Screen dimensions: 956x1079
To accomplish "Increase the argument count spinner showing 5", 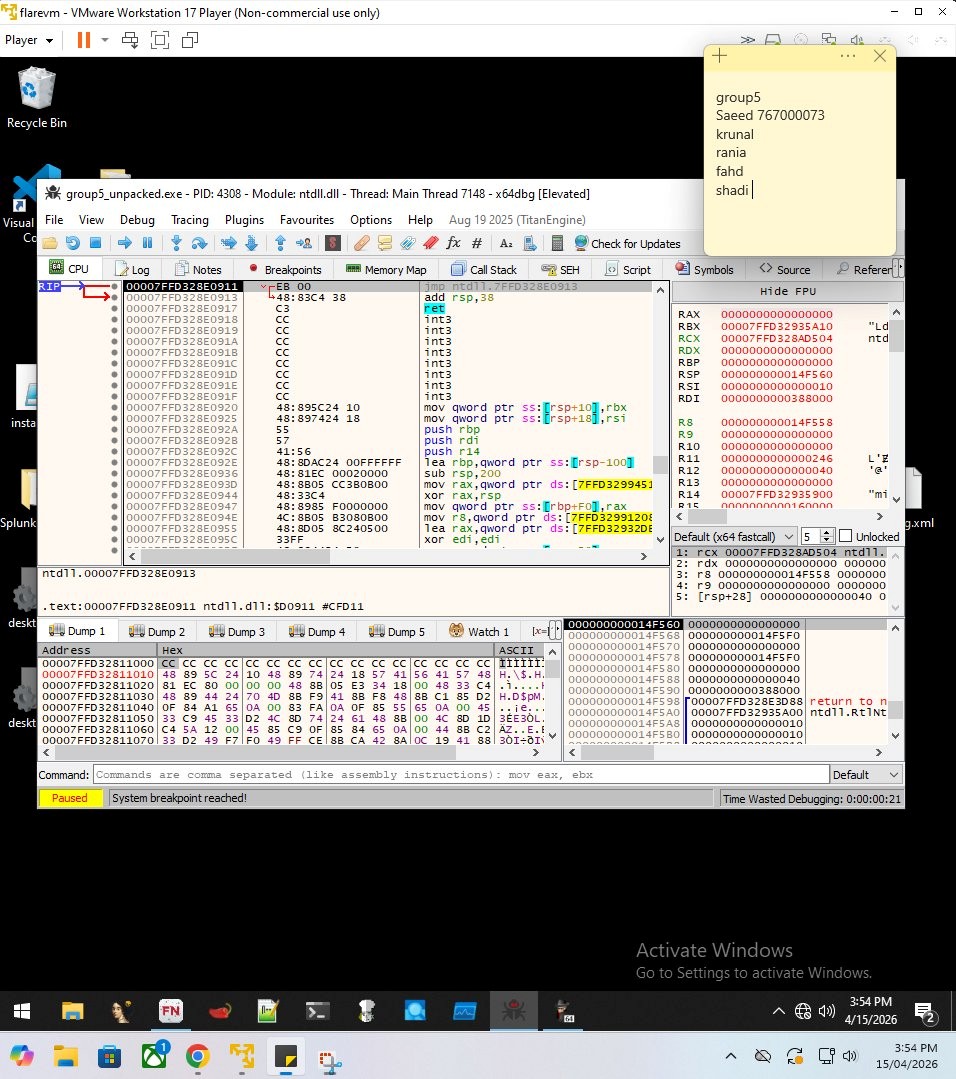I will point(827,532).
